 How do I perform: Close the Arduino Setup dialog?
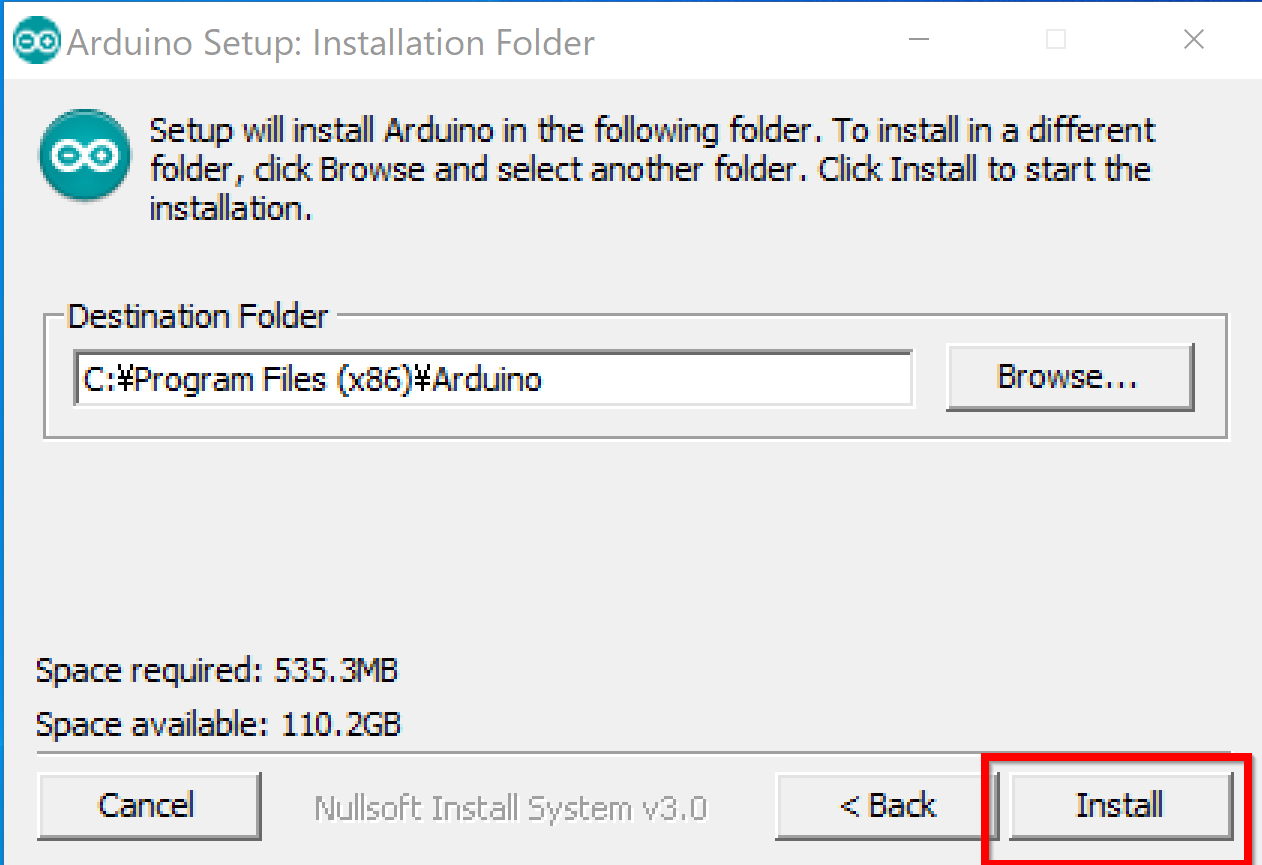[x=1193, y=40]
